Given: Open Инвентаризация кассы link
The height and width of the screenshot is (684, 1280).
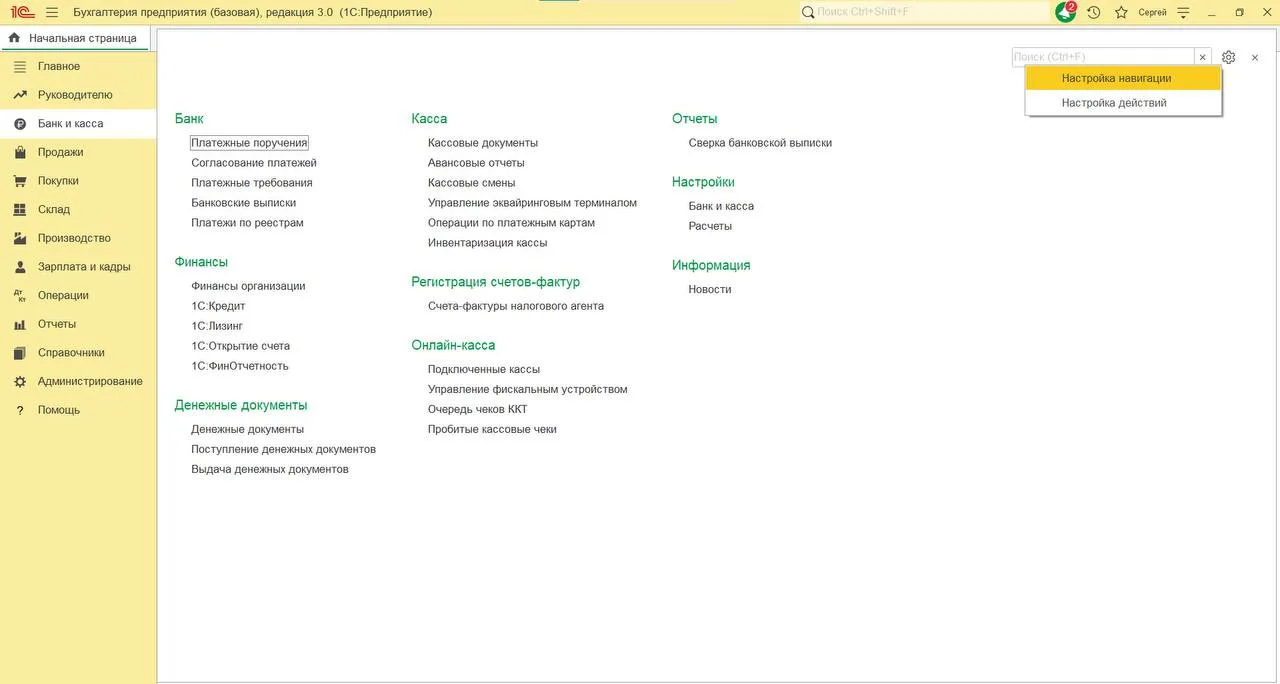Looking at the screenshot, I should (488, 243).
